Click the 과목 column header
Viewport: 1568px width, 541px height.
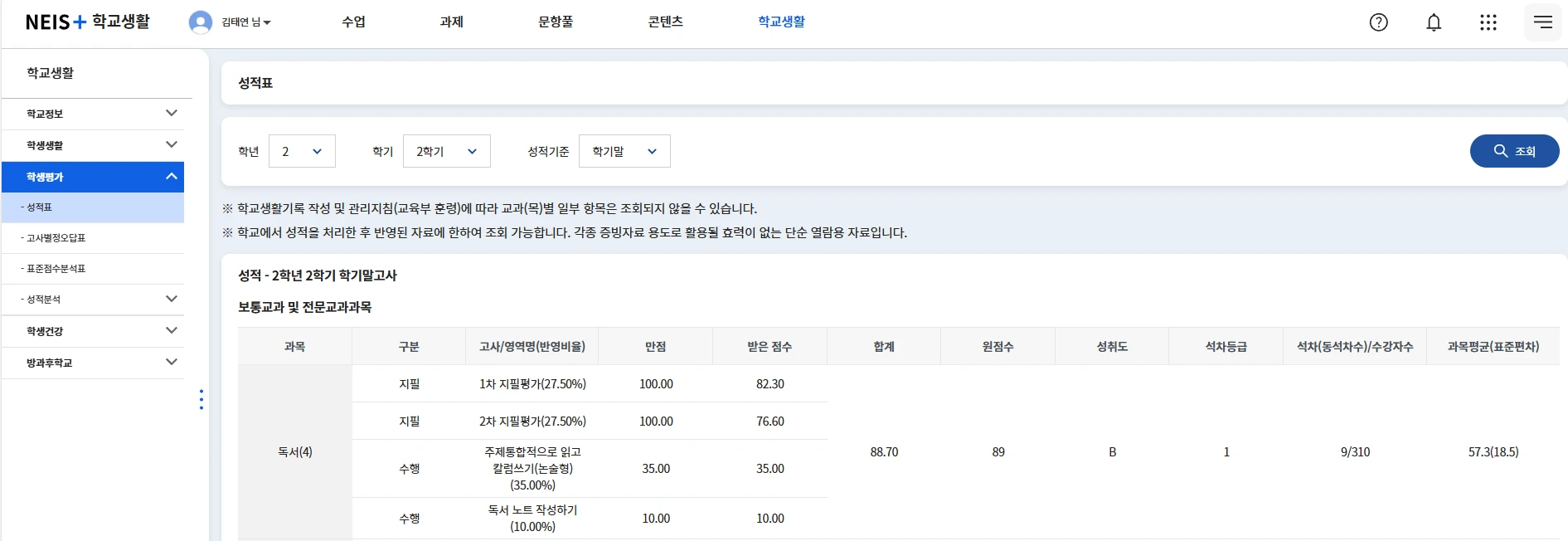click(x=295, y=347)
